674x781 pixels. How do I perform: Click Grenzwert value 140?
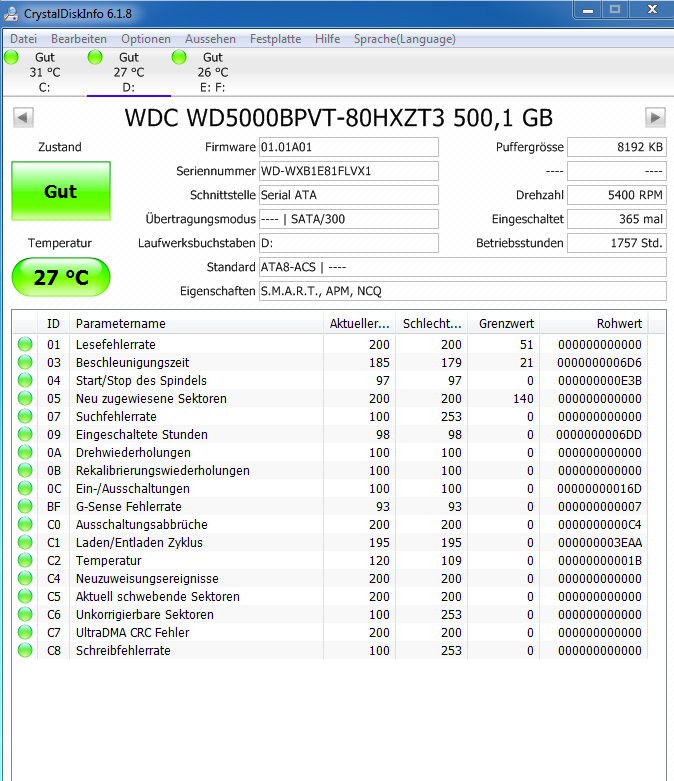coord(523,398)
